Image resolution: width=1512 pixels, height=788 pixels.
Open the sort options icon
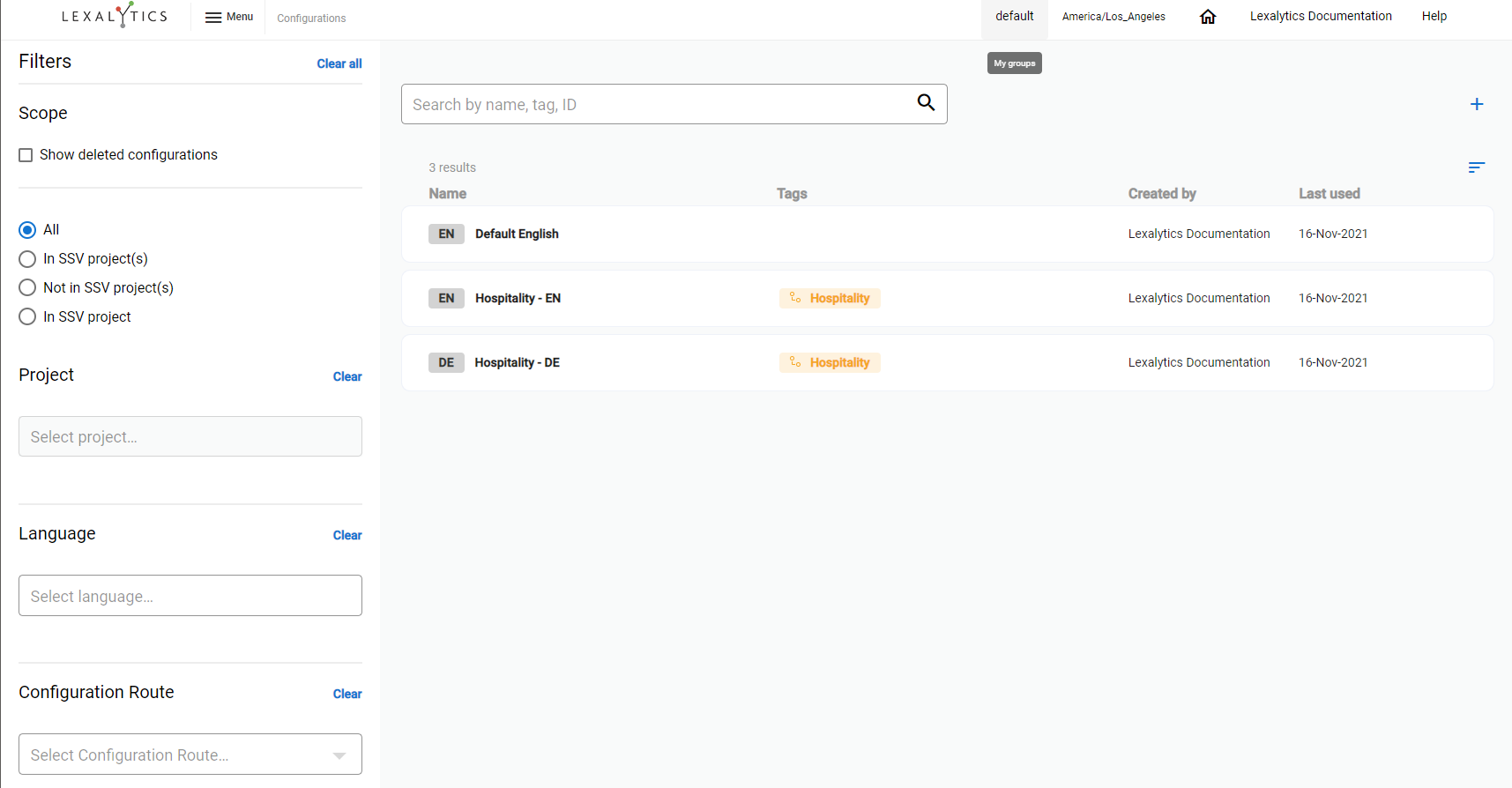tap(1477, 167)
